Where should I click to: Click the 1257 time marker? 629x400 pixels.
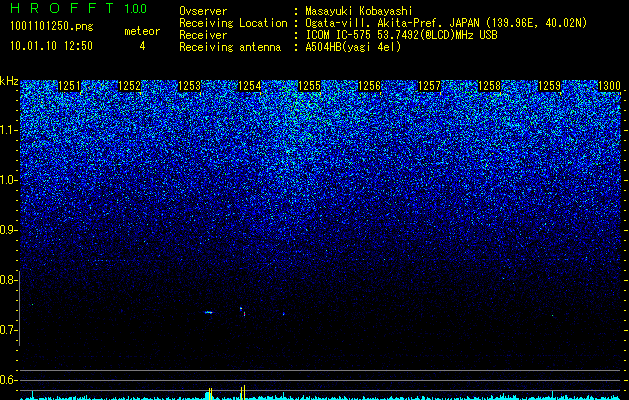tap(429, 86)
